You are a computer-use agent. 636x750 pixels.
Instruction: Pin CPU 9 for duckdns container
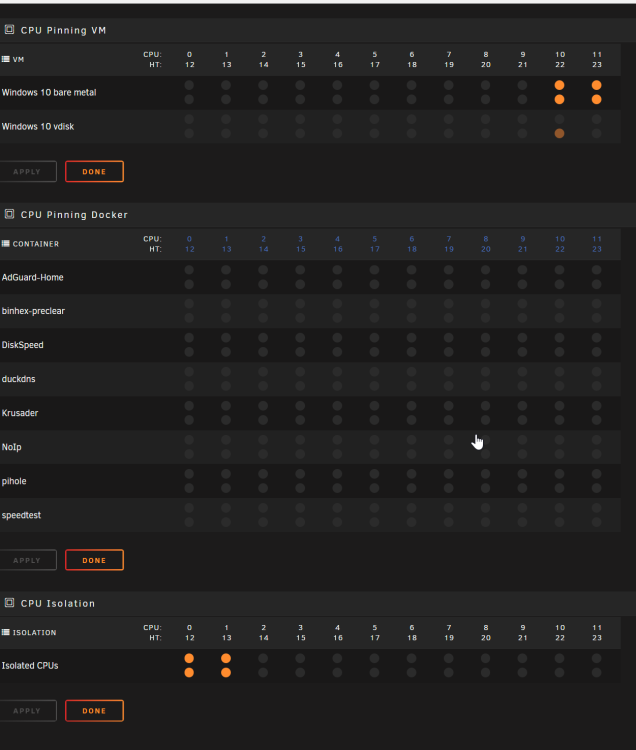[x=522, y=372]
